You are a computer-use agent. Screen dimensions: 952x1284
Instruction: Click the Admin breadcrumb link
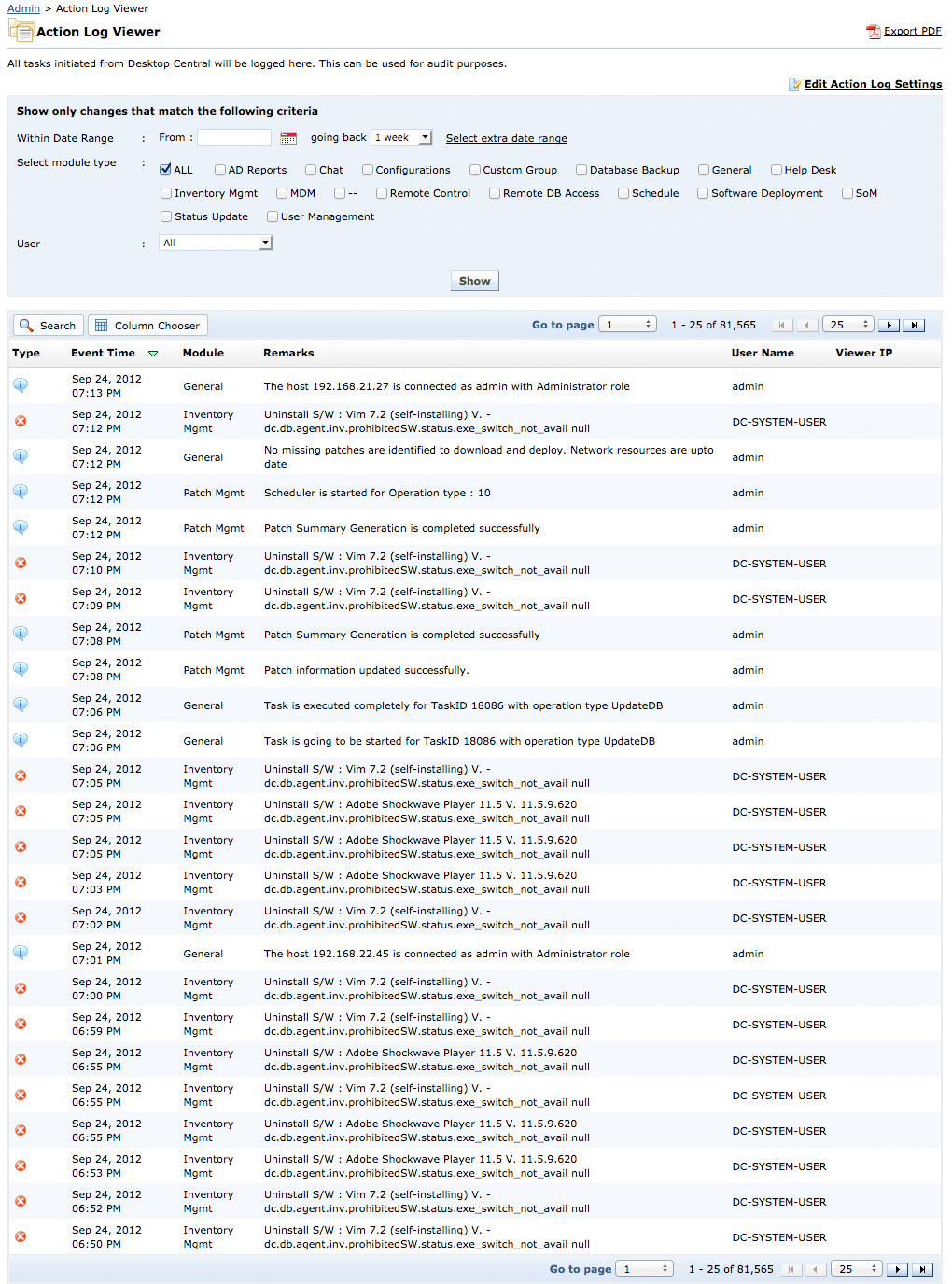coord(23,8)
